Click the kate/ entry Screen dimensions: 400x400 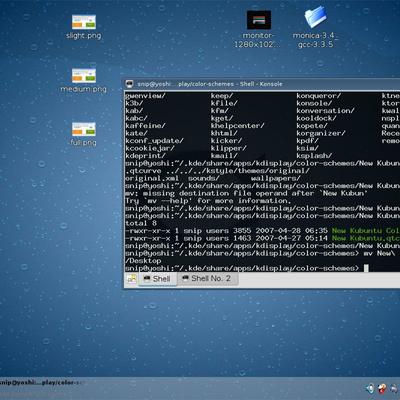click(136, 133)
